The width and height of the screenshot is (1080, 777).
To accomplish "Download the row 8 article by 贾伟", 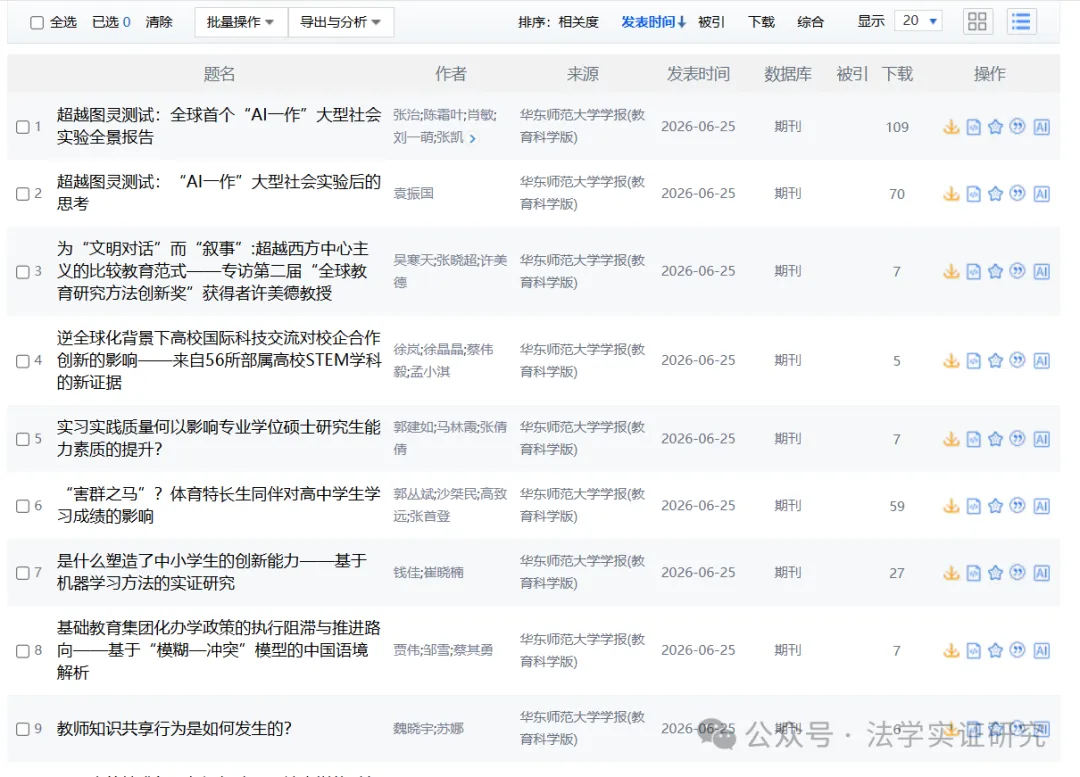I will point(951,650).
